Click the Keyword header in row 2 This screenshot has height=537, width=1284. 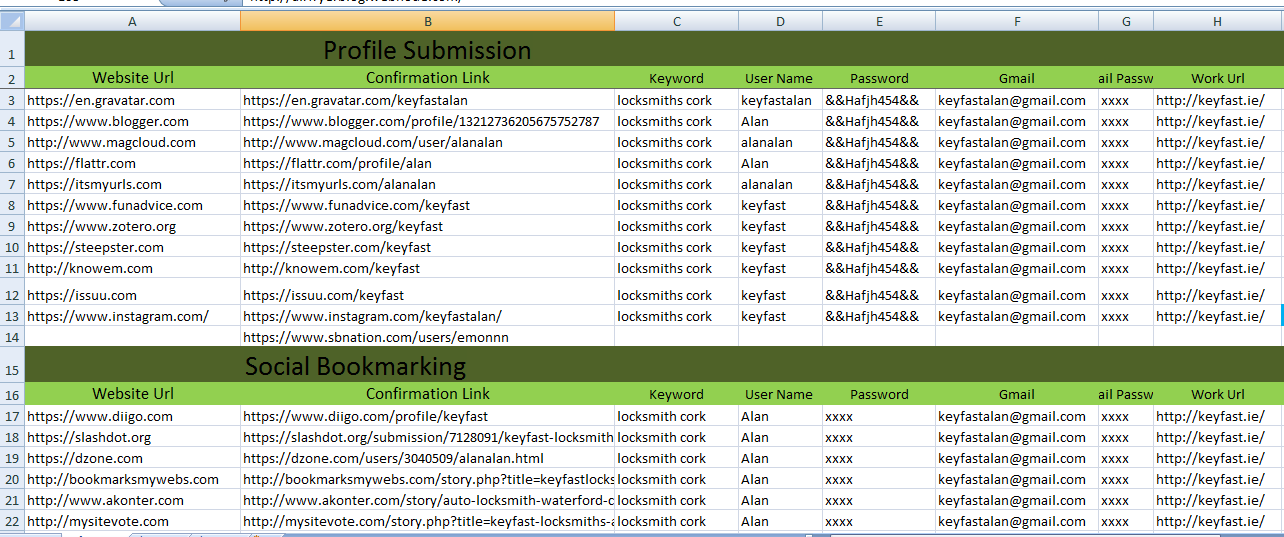(677, 78)
